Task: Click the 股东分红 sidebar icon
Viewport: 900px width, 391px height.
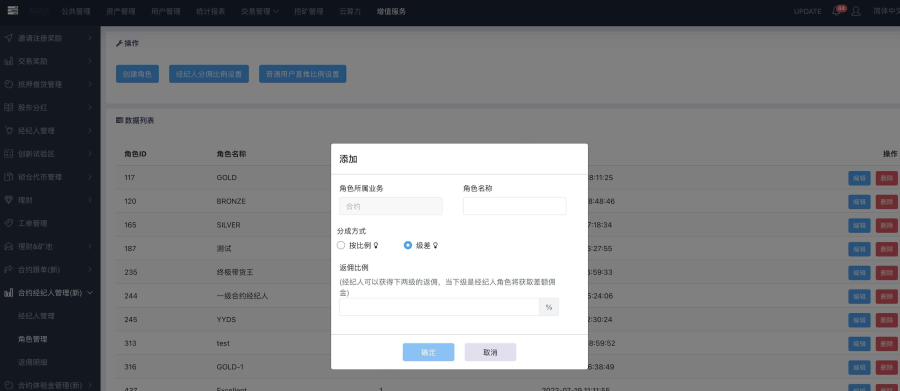Action: click(x=9, y=107)
